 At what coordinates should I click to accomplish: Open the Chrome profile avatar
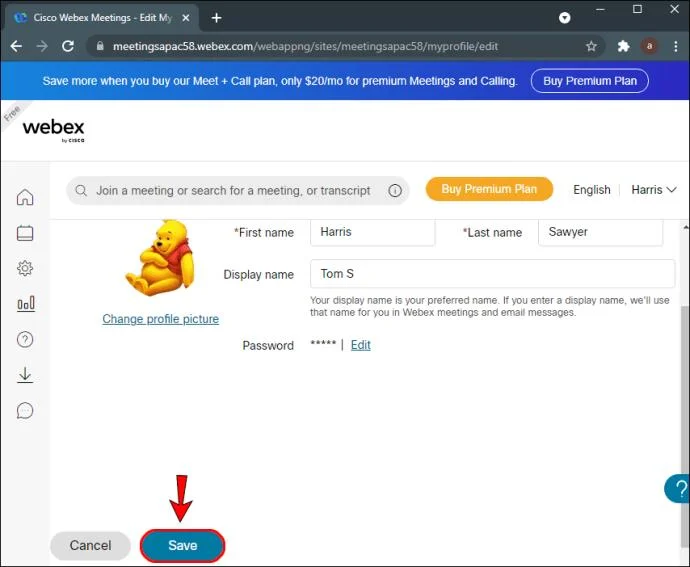649,46
